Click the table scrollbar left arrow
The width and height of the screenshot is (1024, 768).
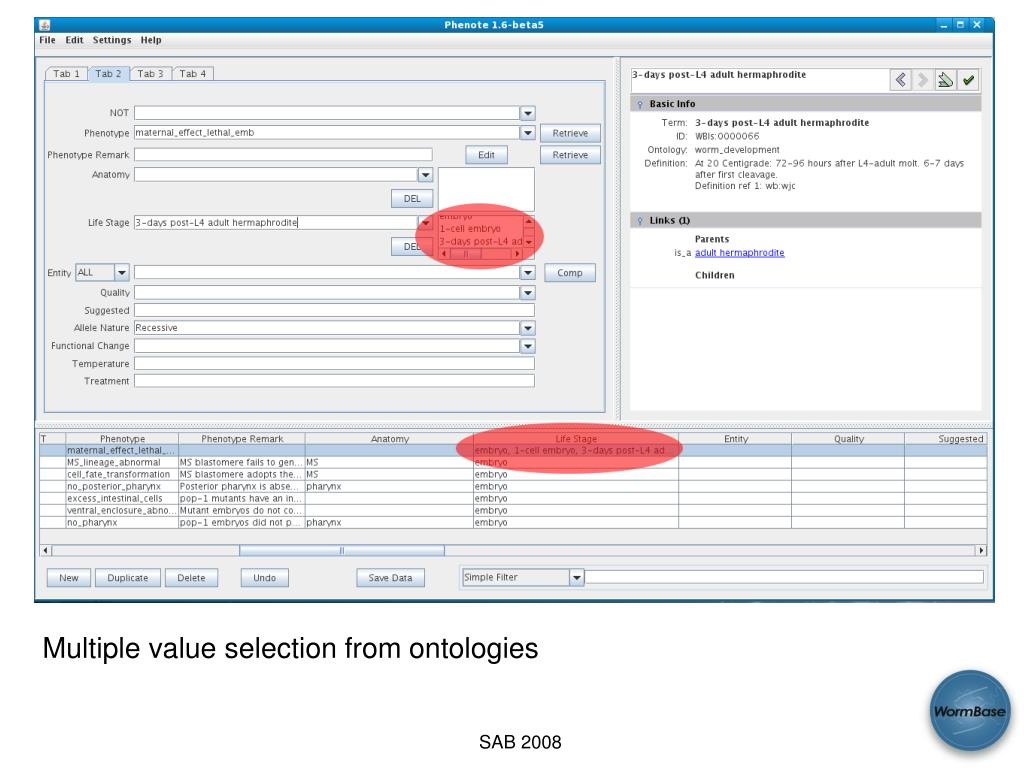46,551
